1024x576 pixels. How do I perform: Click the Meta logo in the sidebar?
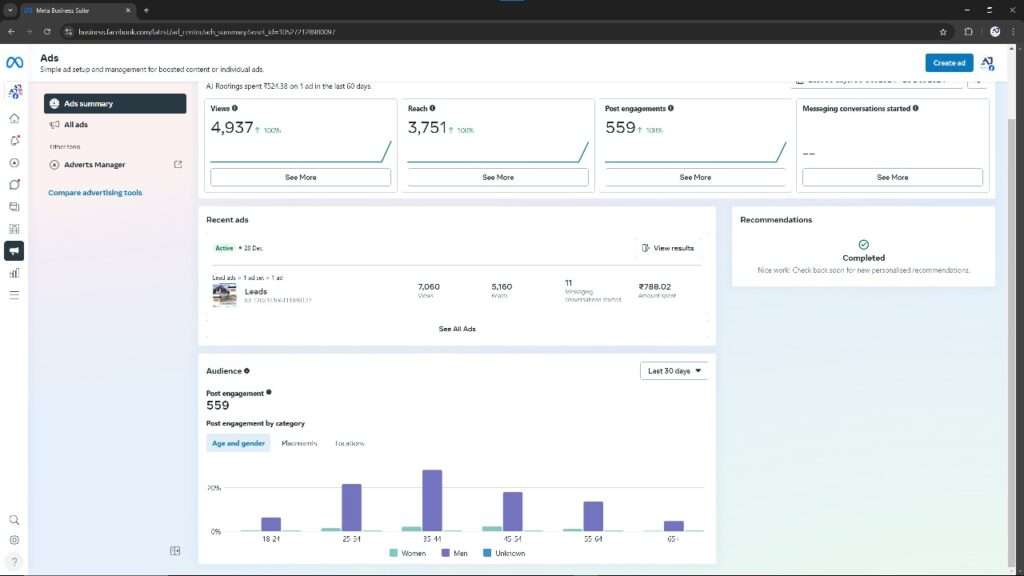(14, 63)
